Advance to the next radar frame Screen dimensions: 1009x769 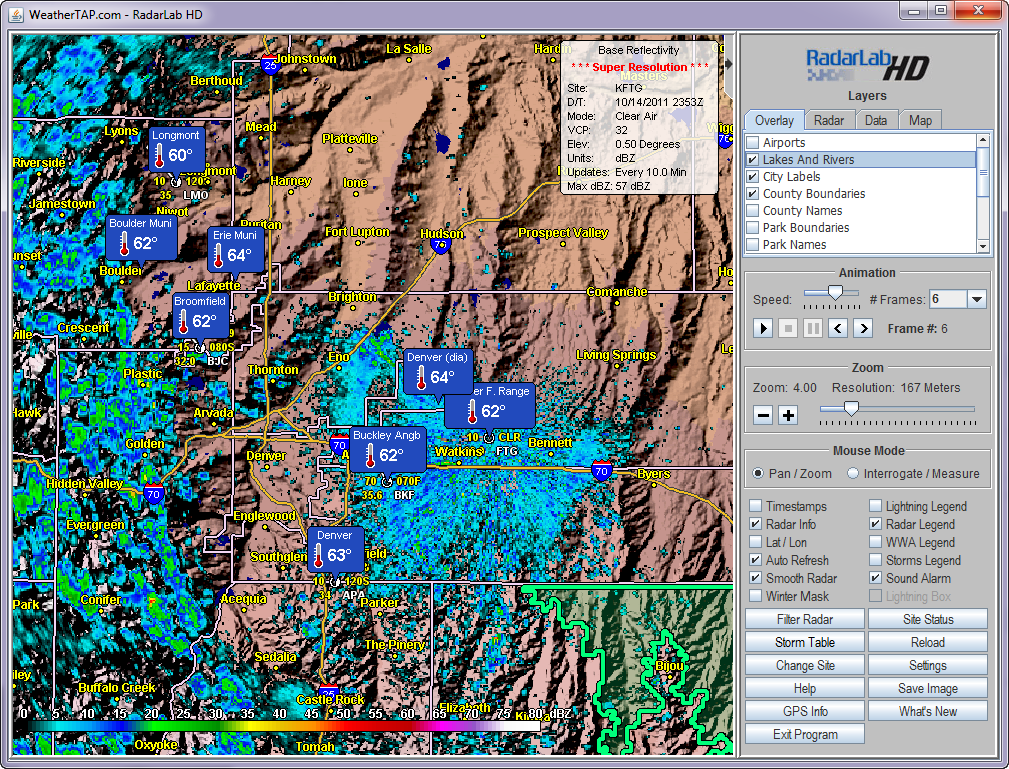pos(863,329)
